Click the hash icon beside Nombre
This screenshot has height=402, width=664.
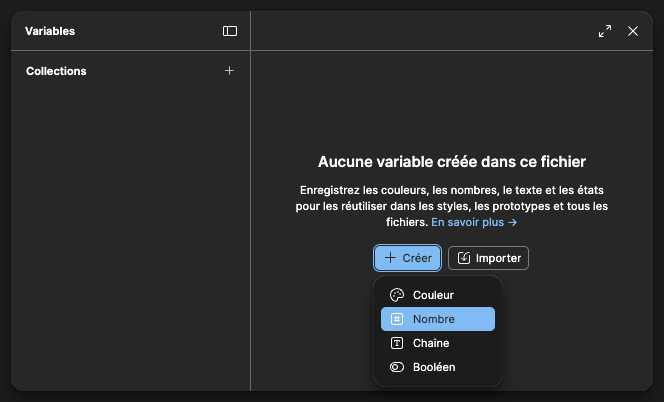coord(397,319)
